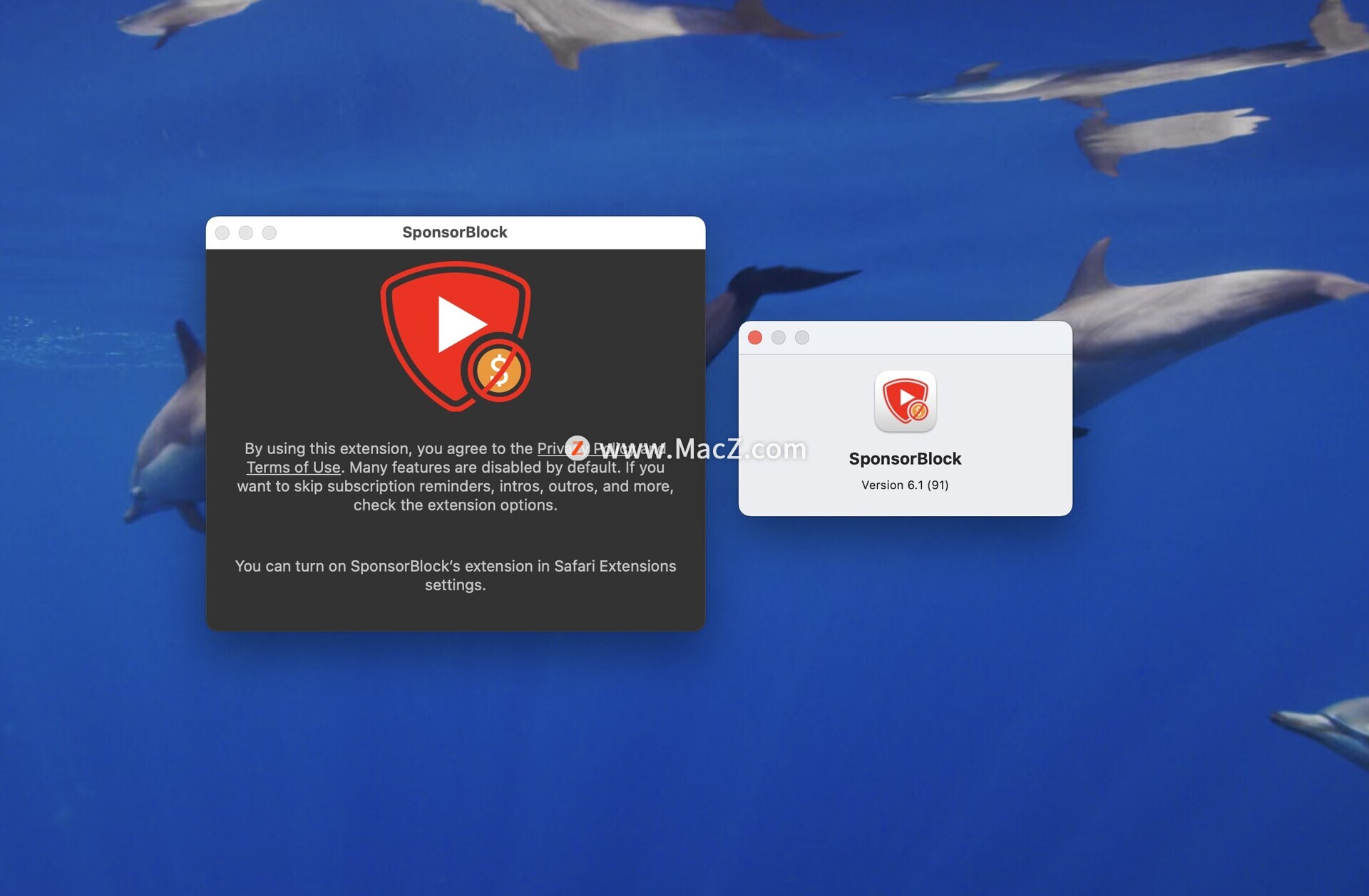Click the Version 6.1 (91) label
1369x896 pixels.
pos(904,485)
